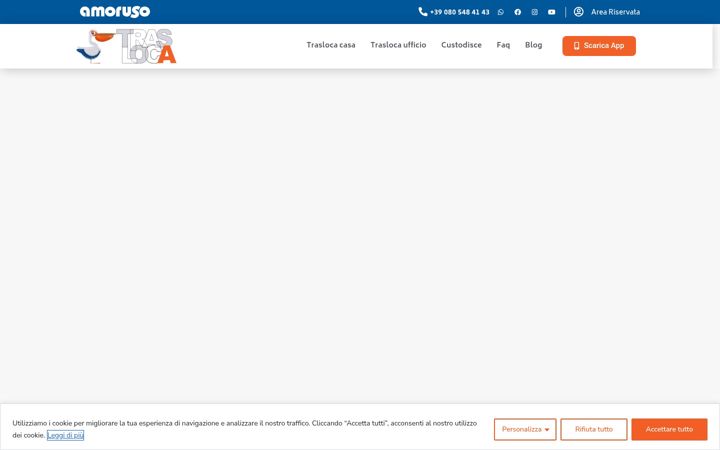Accept cookies with Accettare tutto

[669, 429]
